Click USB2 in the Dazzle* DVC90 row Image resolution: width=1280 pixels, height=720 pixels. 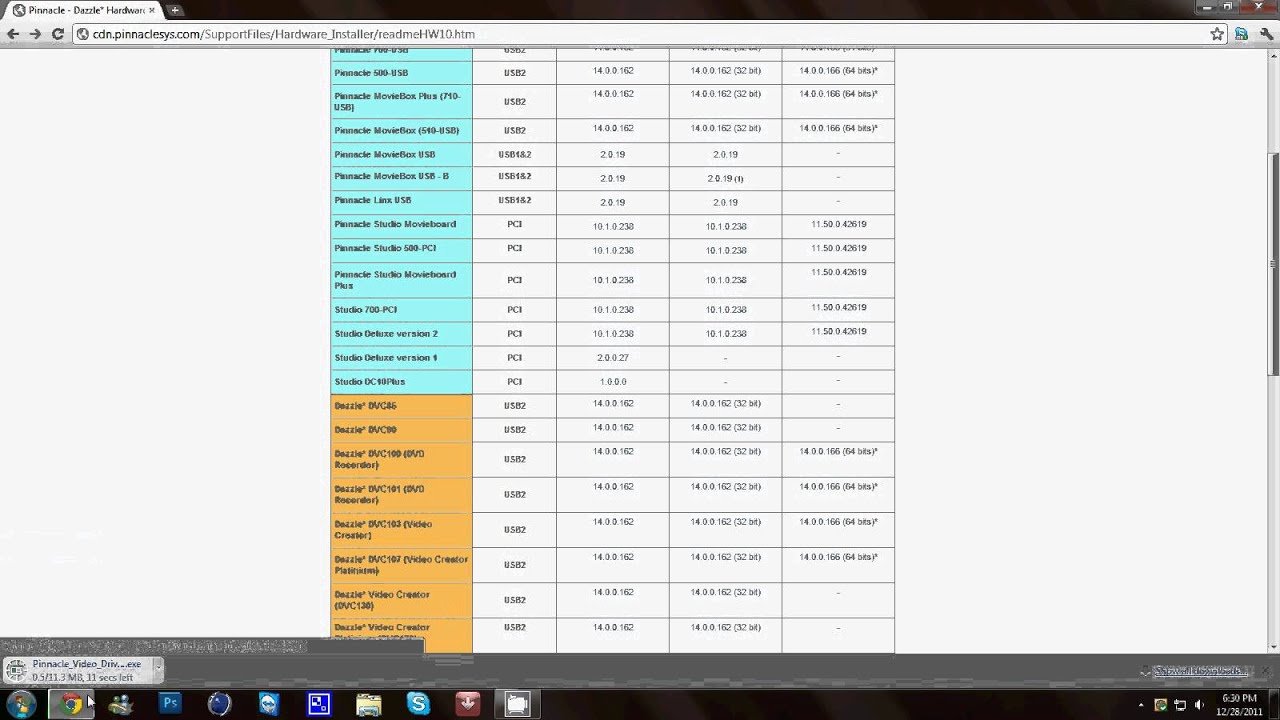point(514,430)
